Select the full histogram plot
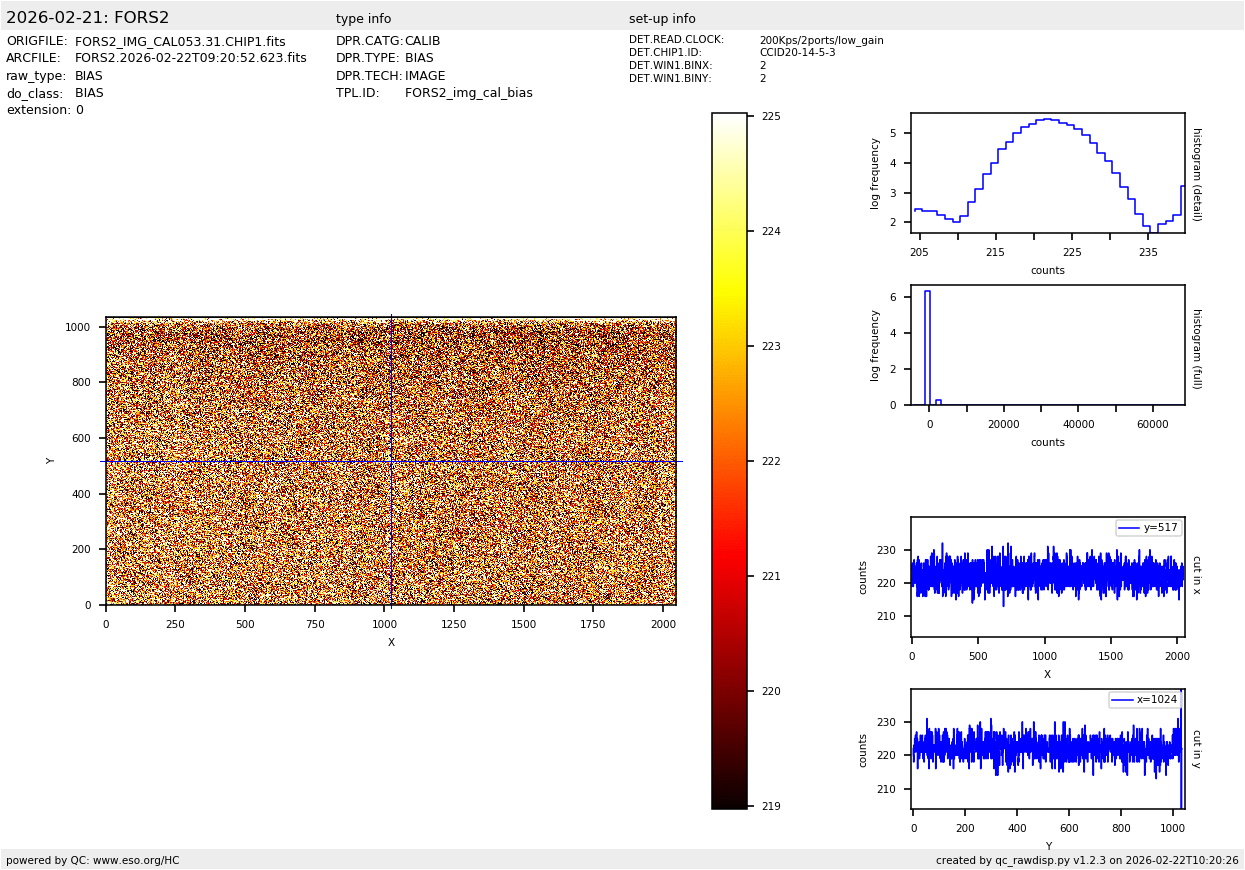Image resolution: width=1245 pixels, height=870 pixels. coord(1047,345)
